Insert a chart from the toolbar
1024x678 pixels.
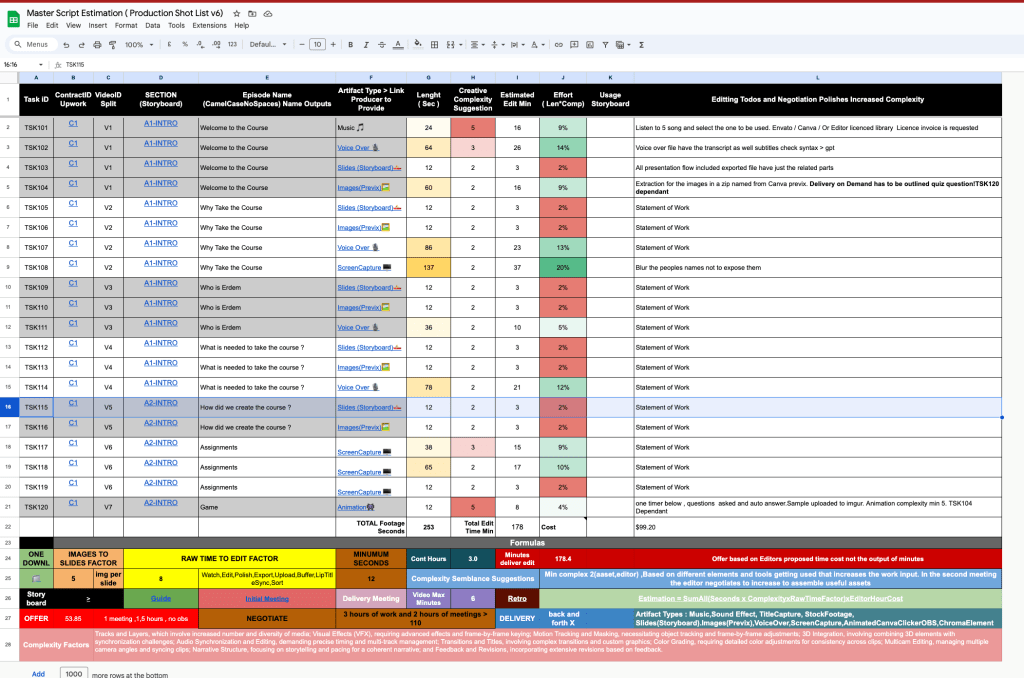(590, 44)
